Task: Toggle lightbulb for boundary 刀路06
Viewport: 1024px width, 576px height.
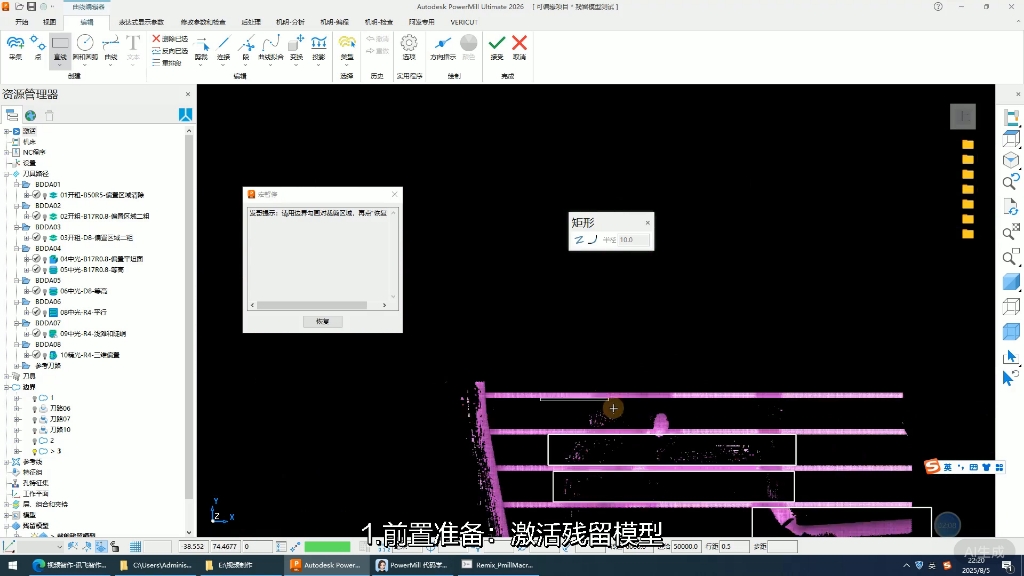Action: 35,408
